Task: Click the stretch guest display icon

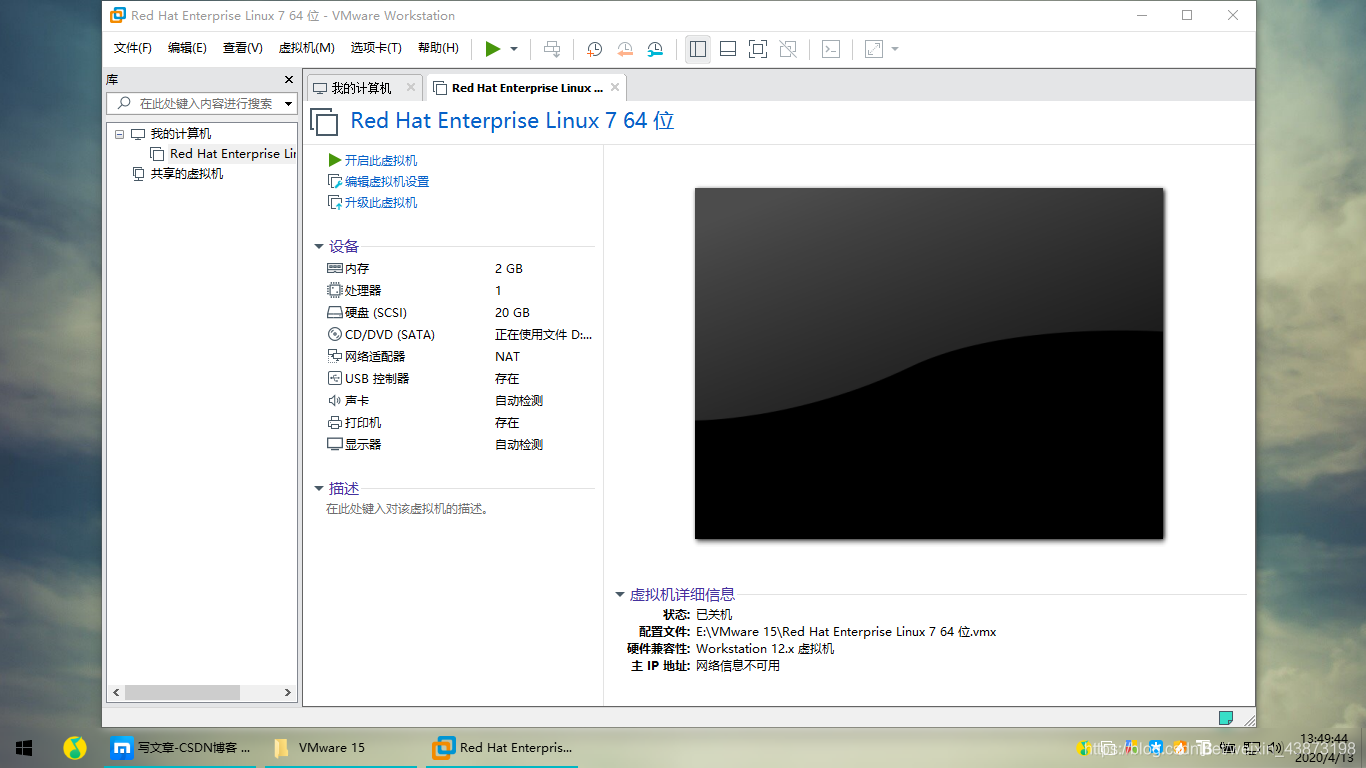Action: pos(874,48)
